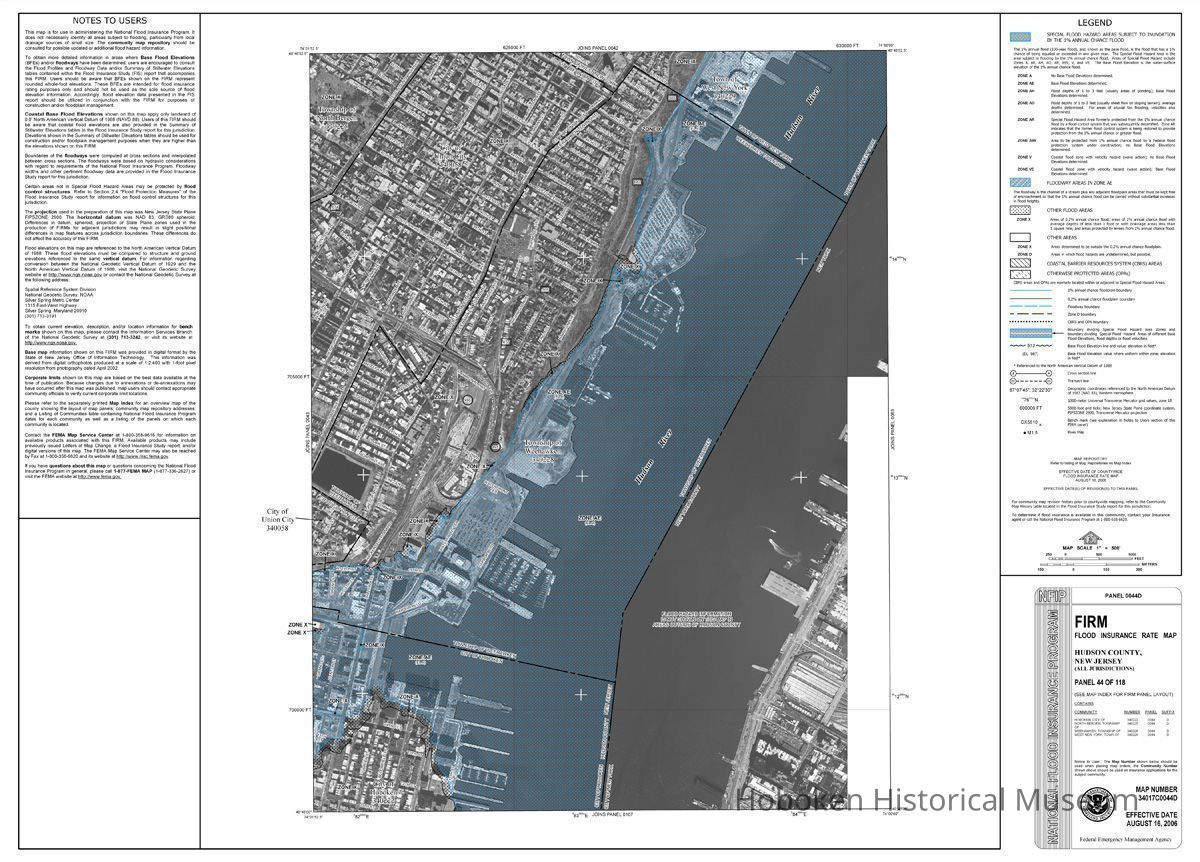Click the LEGEND heading
This screenshot has height=862, width=1200.
1093,22
